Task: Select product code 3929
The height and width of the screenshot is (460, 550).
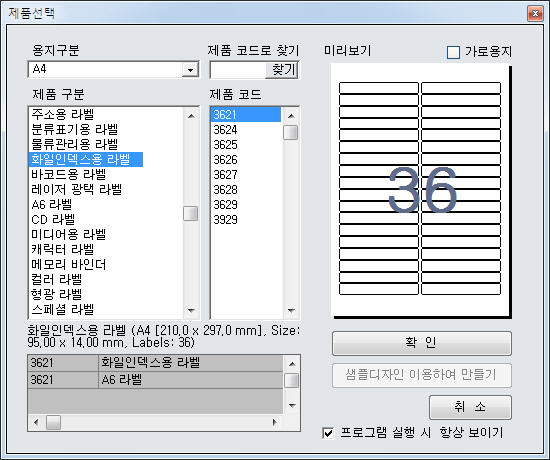Action: 225,220
